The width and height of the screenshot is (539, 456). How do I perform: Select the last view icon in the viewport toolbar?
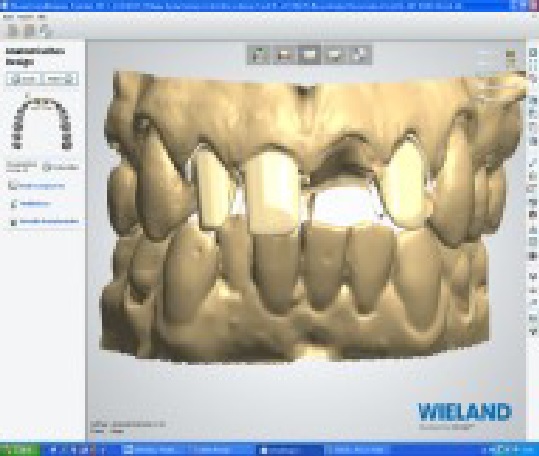(360, 55)
